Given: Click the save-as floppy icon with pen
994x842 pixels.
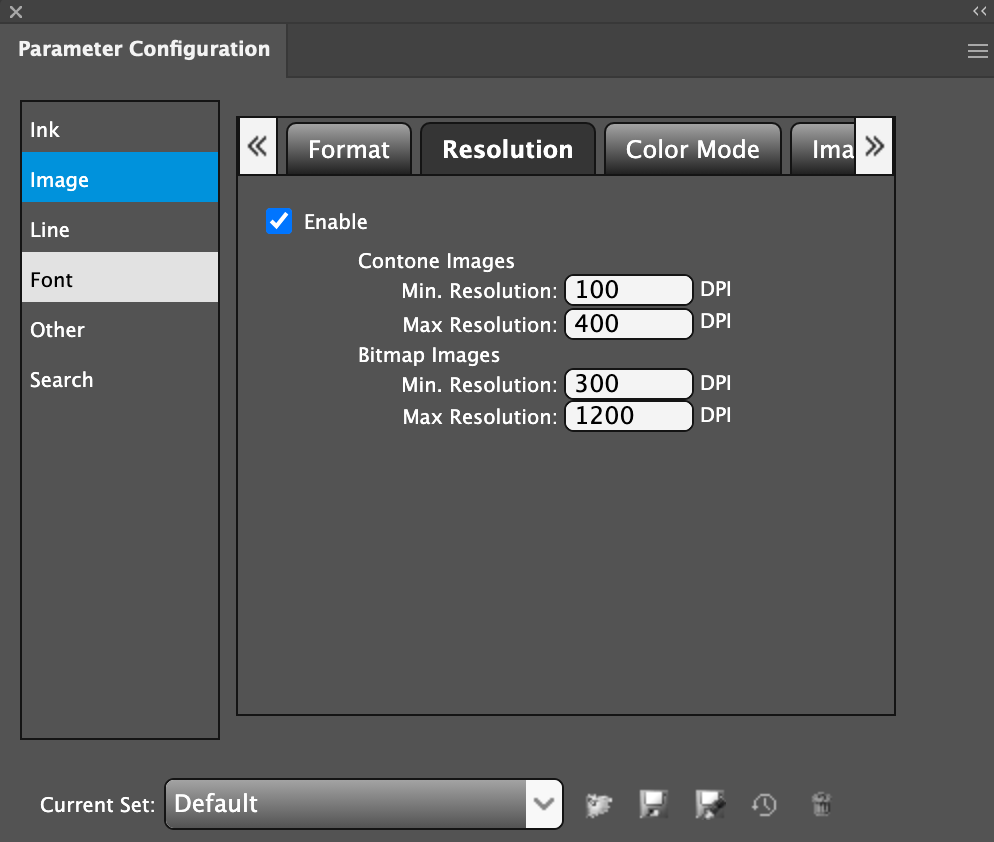Looking at the screenshot, I should pyautogui.click(x=710, y=804).
